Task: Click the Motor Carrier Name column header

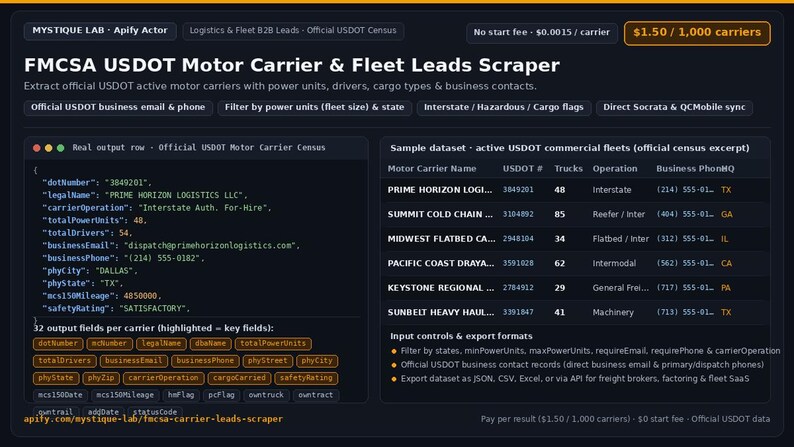Action: pos(432,169)
